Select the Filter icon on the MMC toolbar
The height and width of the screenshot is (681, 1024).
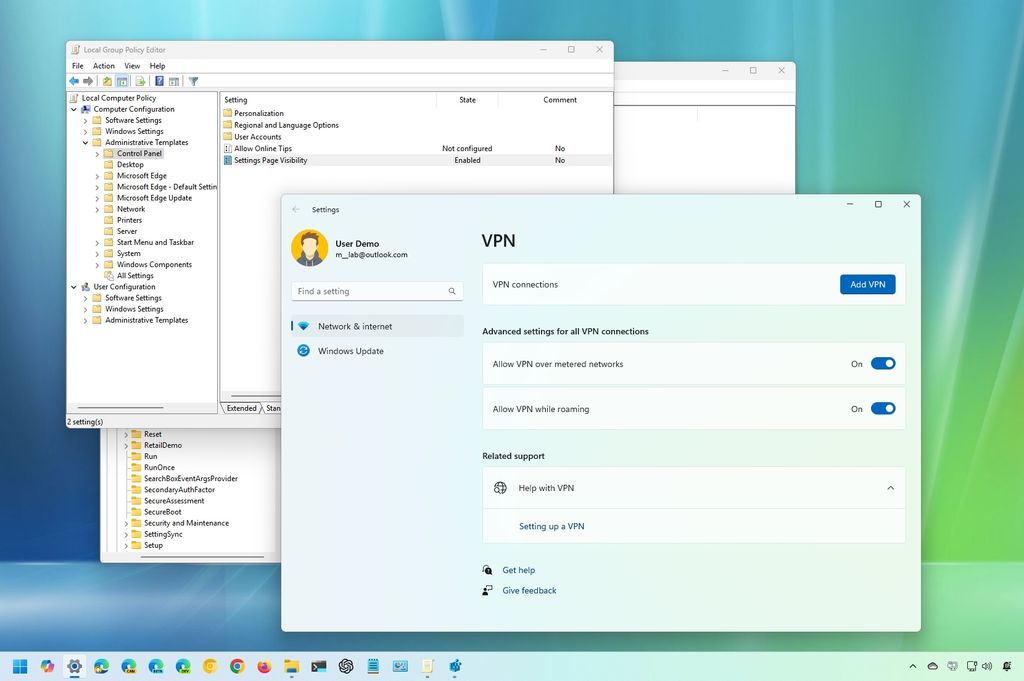(x=195, y=81)
